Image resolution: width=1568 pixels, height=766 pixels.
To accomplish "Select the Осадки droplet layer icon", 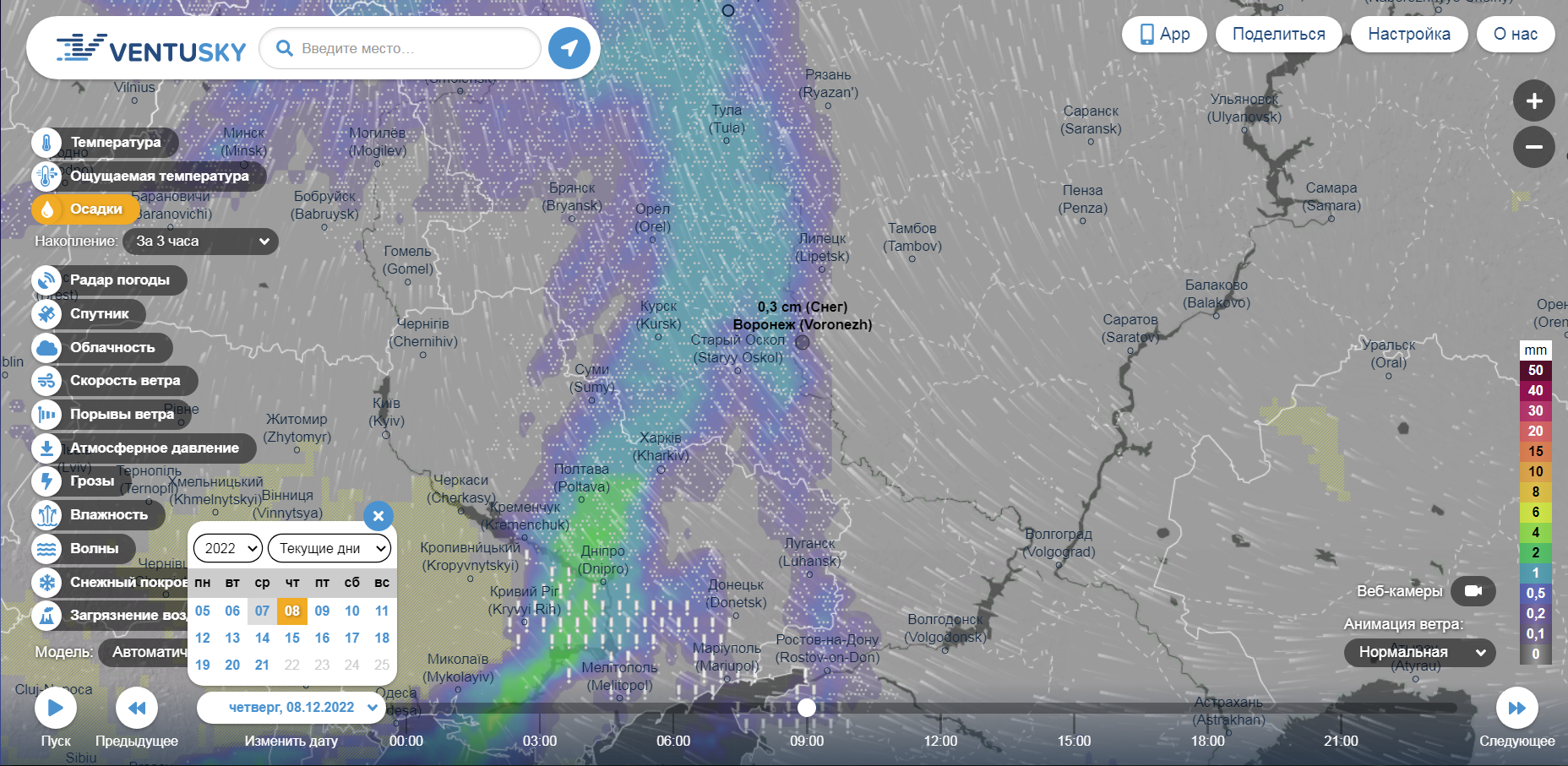I will 47,209.
